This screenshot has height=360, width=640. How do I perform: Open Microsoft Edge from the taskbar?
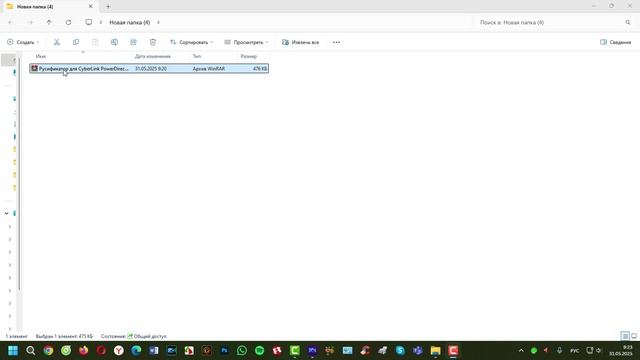[x=136, y=351]
